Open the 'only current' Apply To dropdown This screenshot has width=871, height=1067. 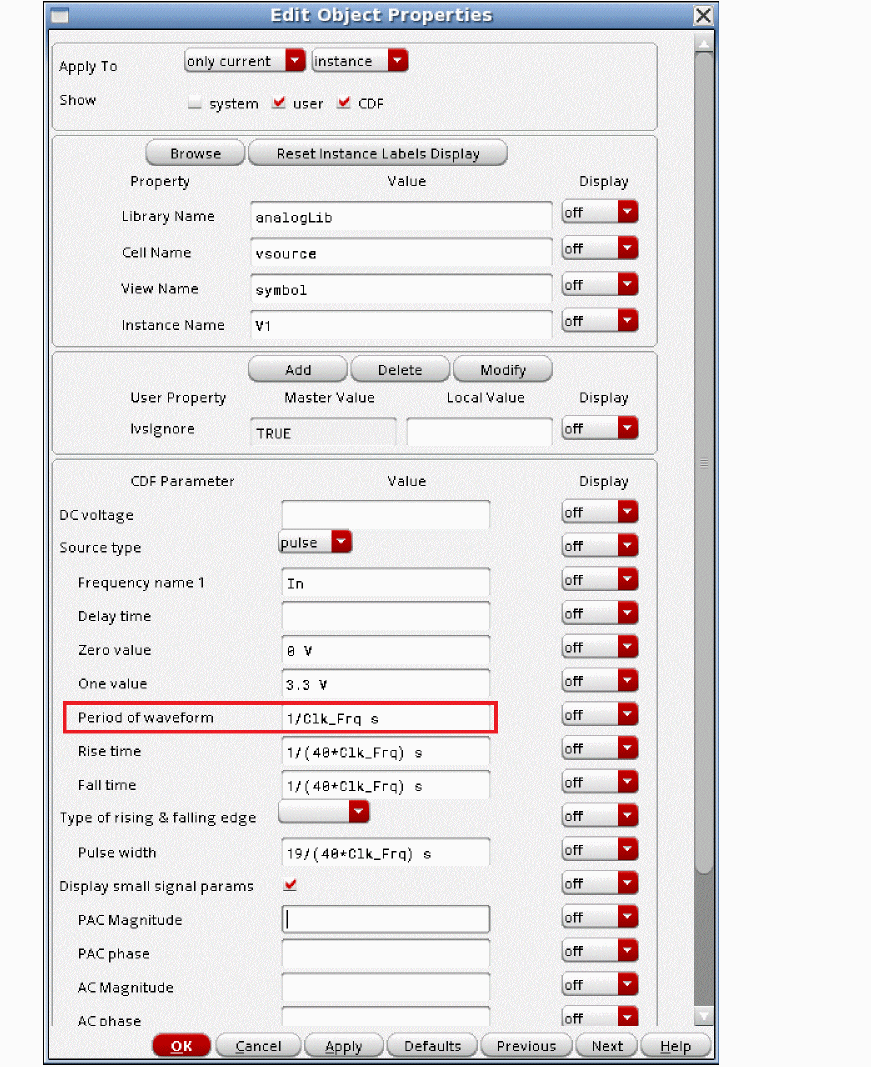coord(245,61)
